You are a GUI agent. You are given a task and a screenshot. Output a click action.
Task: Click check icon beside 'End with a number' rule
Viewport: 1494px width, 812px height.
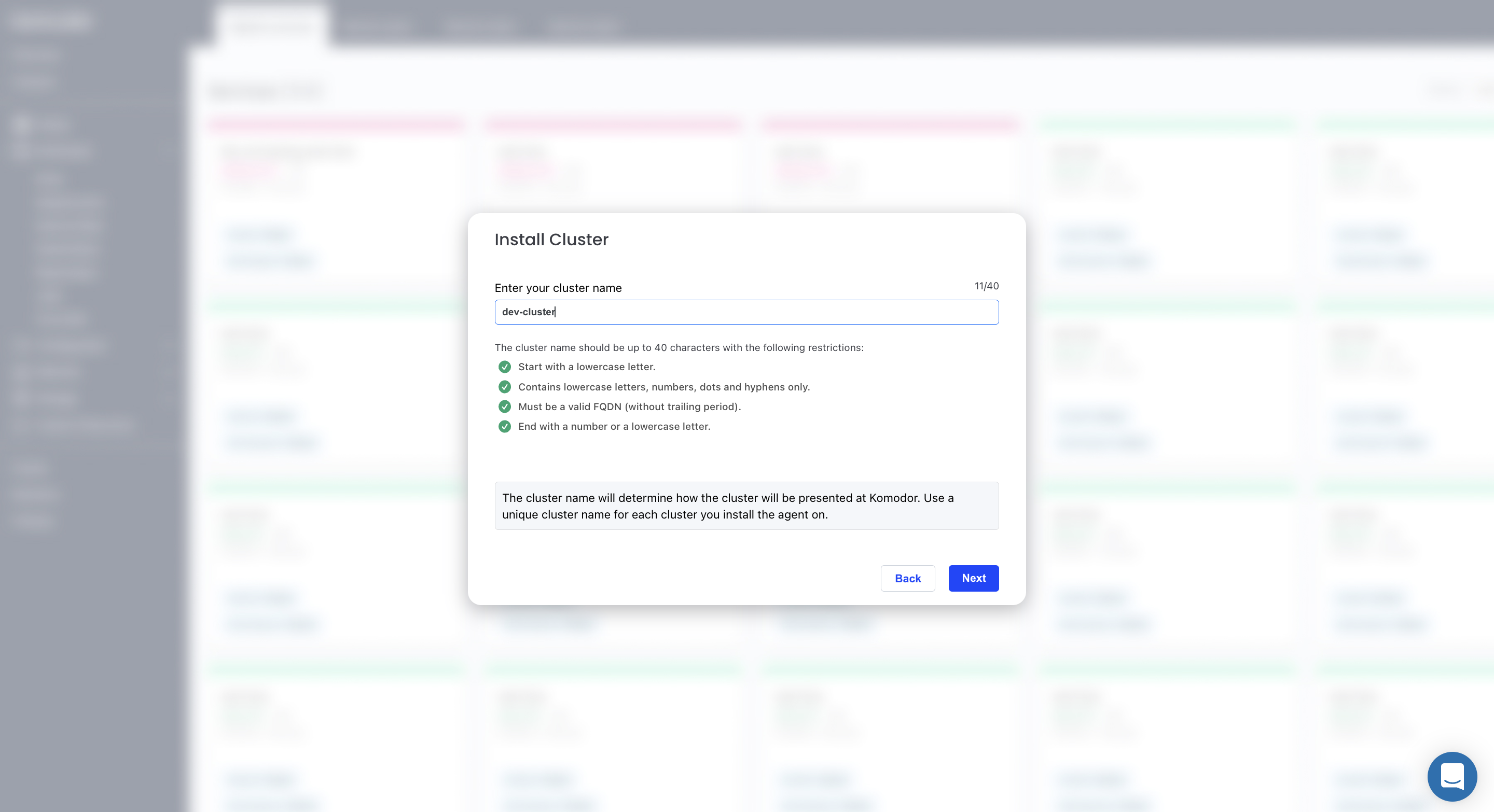(x=504, y=427)
